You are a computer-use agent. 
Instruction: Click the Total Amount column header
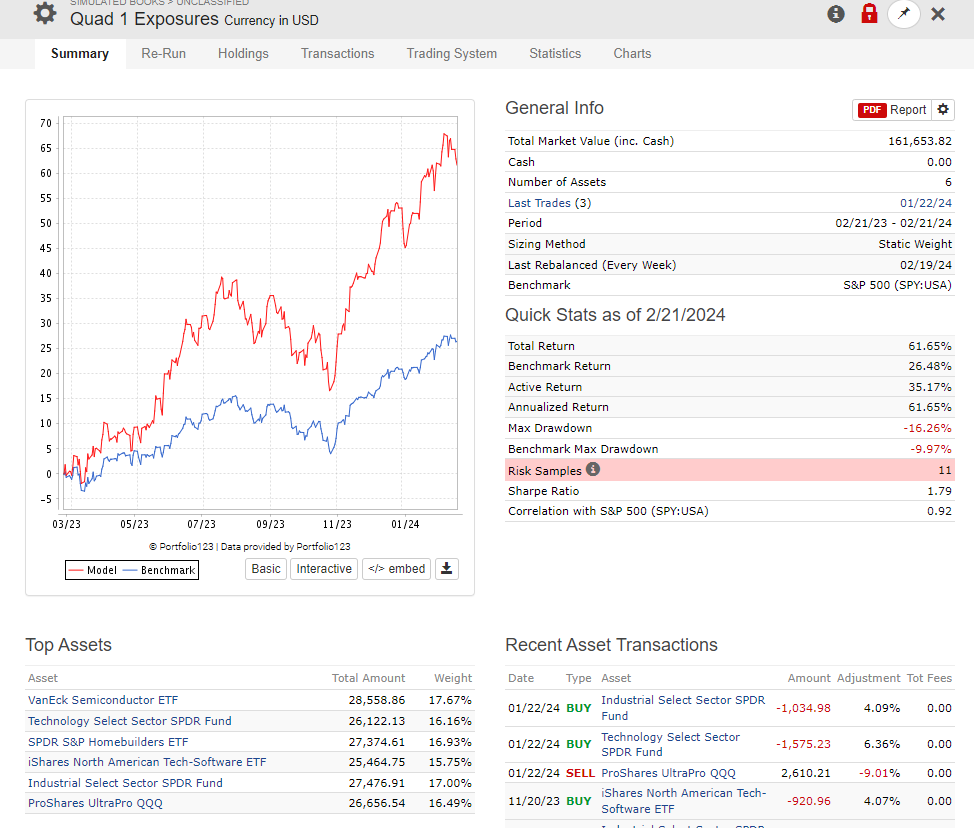368,678
